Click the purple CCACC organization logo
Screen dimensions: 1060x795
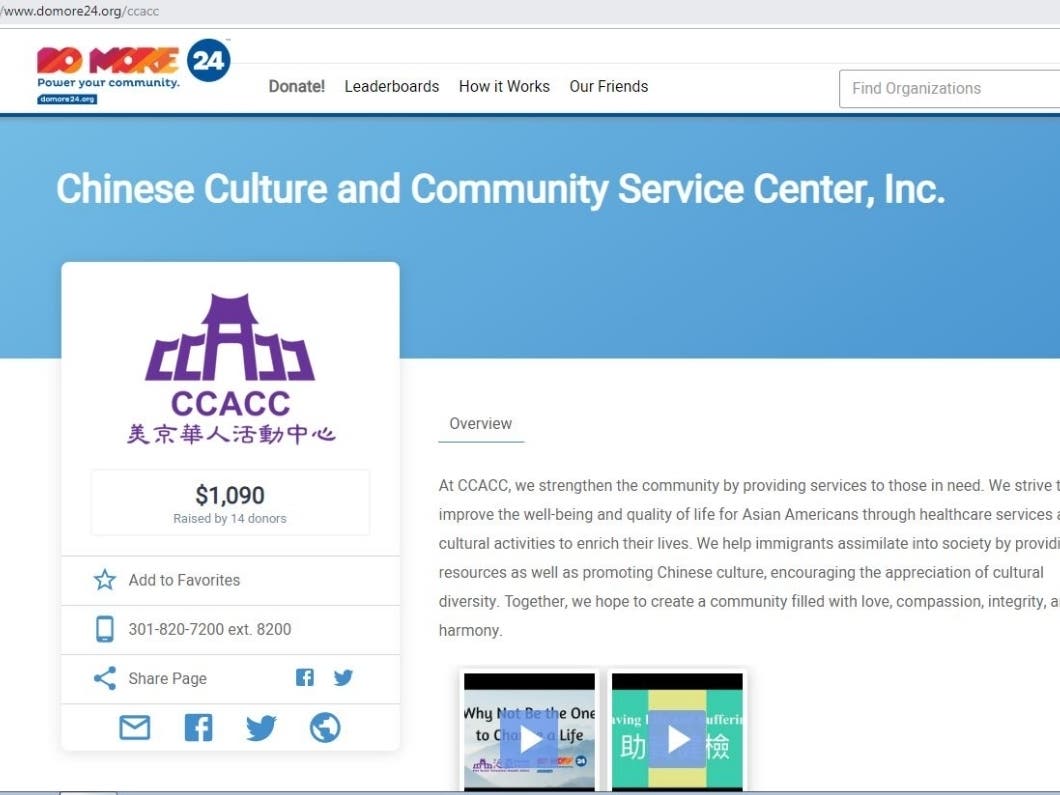(x=230, y=370)
